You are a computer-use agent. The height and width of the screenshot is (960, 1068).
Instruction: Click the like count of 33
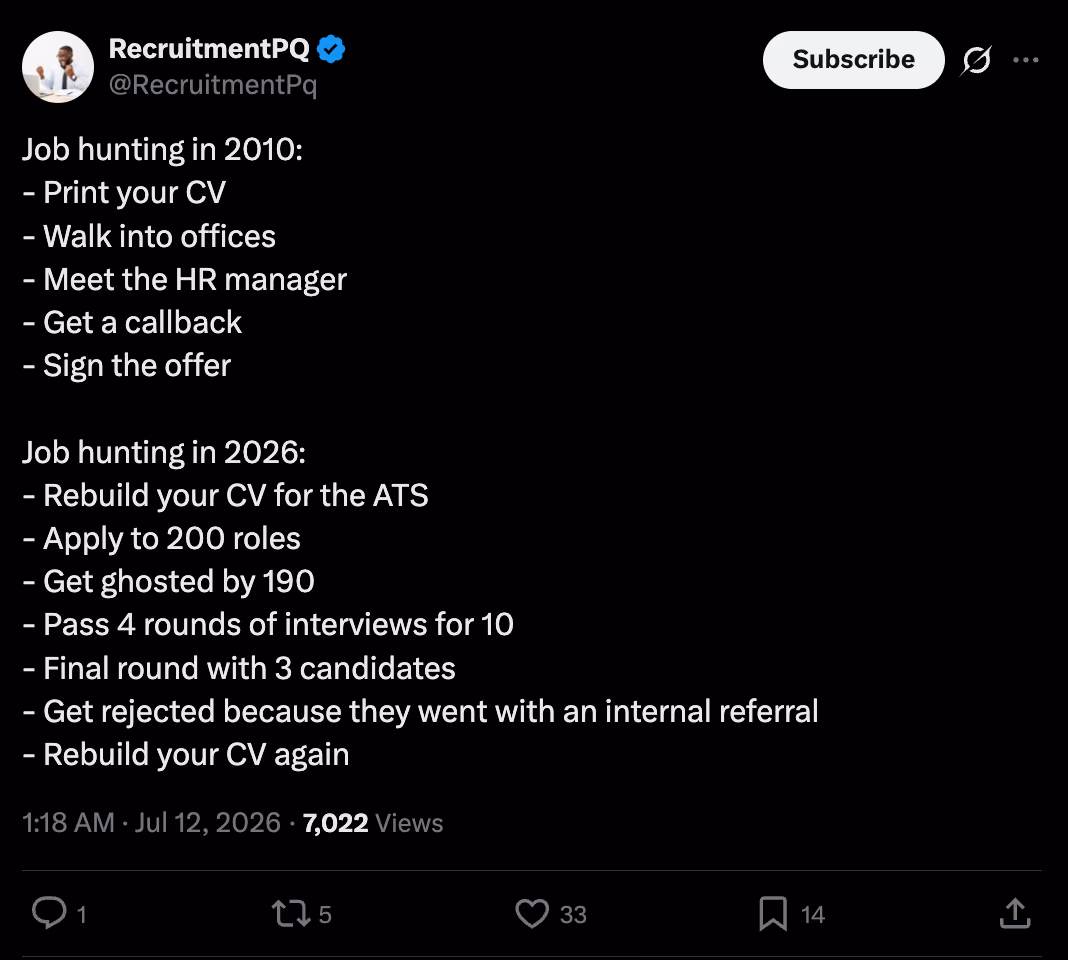(573, 914)
